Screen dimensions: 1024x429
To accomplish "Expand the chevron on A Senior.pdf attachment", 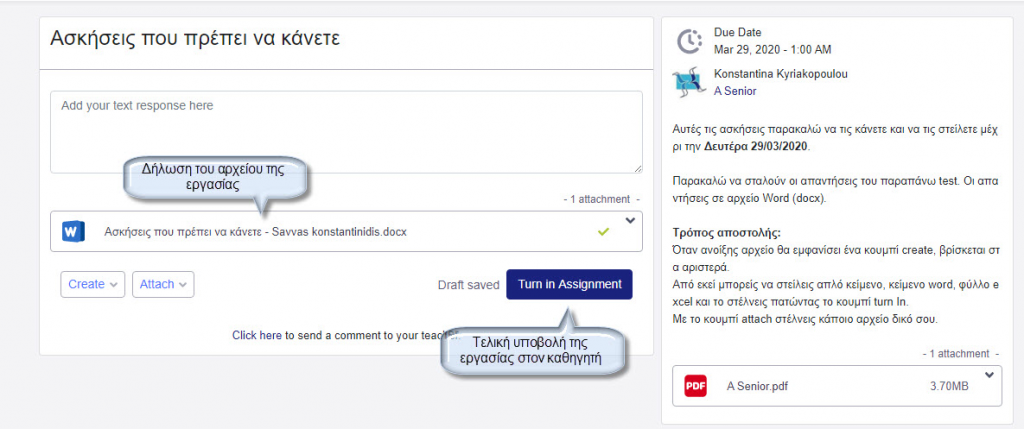I will 989,375.
